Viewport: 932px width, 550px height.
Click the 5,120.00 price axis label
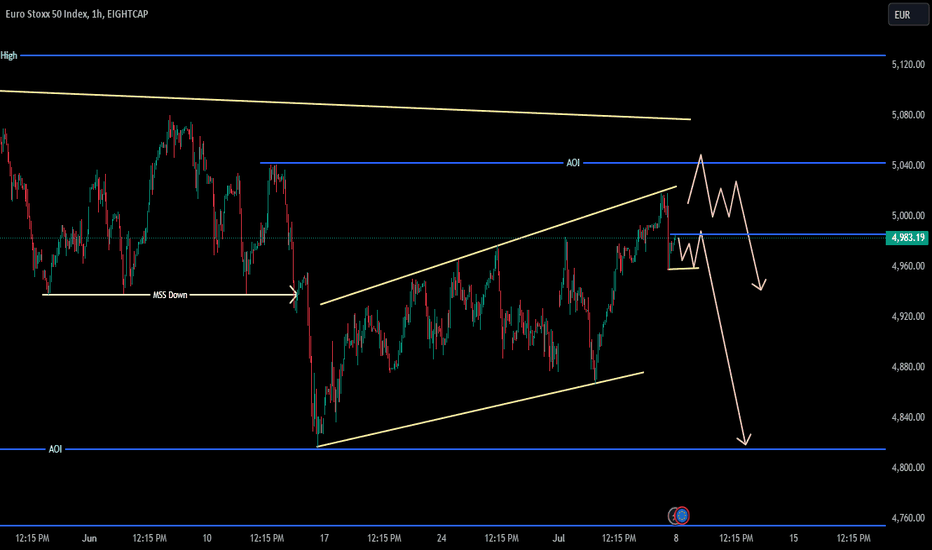click(x=908, y=64)
